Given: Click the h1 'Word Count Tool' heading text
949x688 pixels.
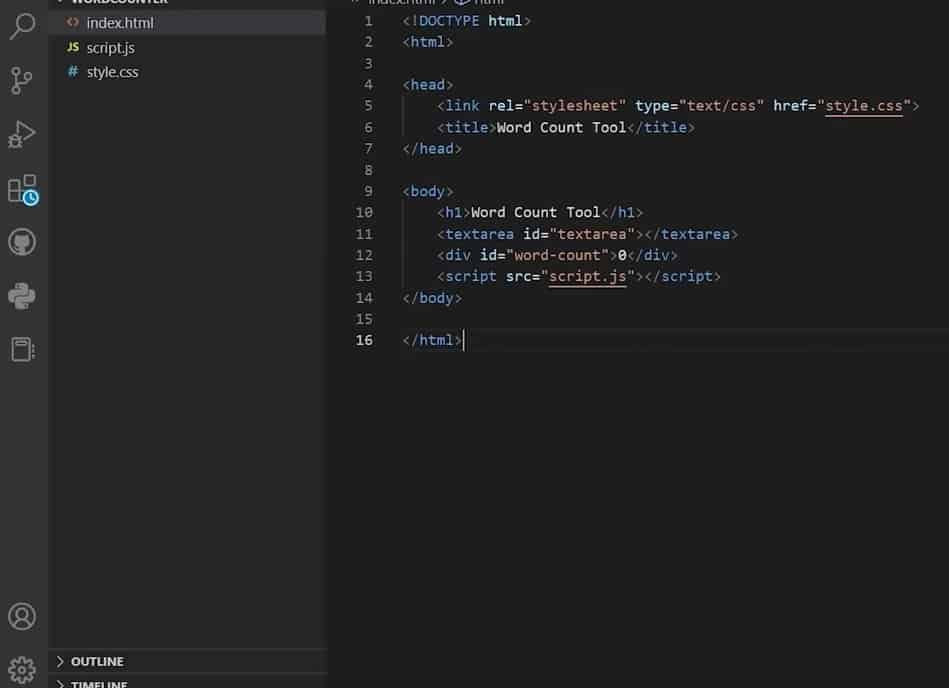Looking at the screenshot, I should (535, 212).
